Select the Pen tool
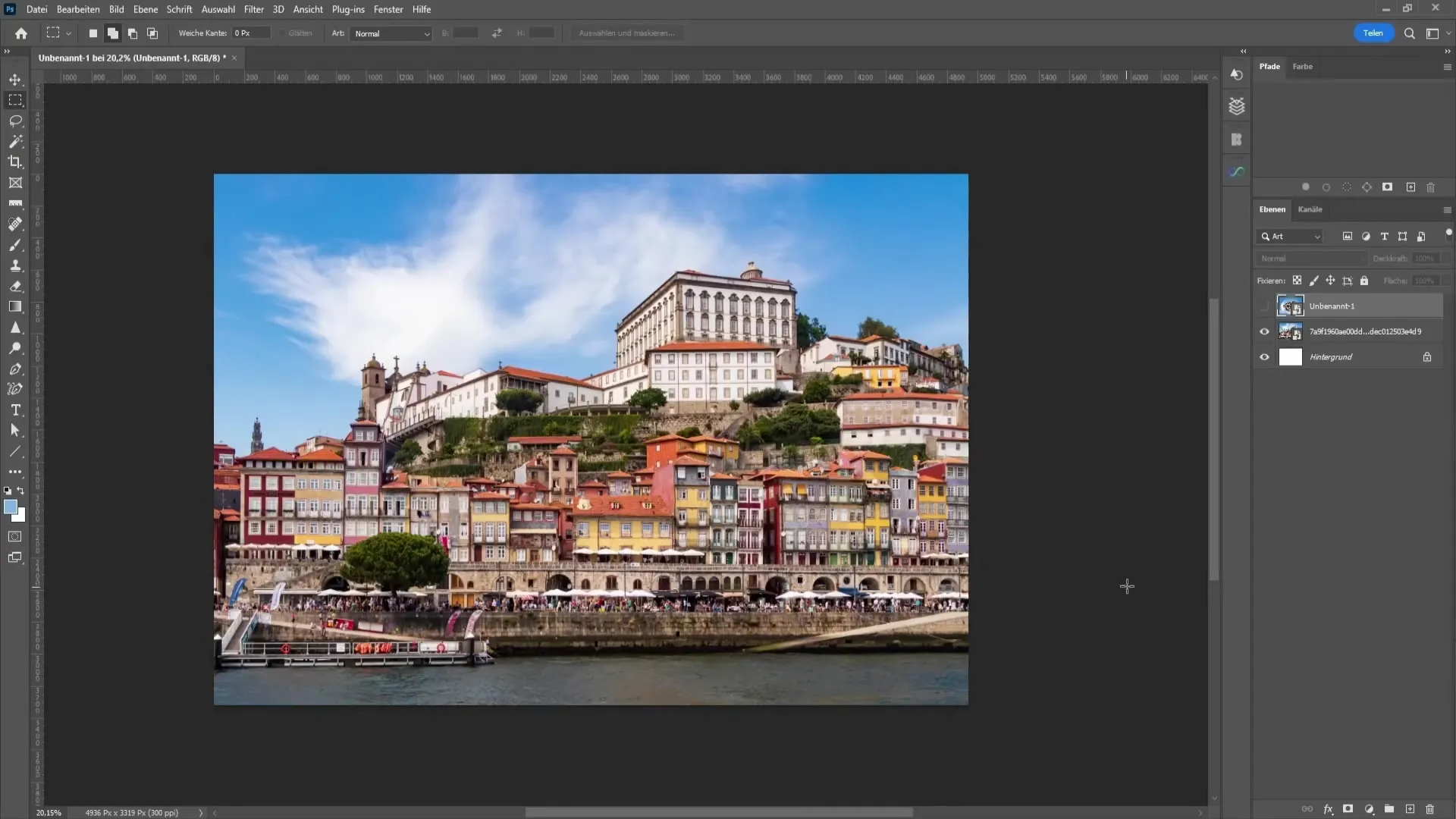 tap(15, 369)
